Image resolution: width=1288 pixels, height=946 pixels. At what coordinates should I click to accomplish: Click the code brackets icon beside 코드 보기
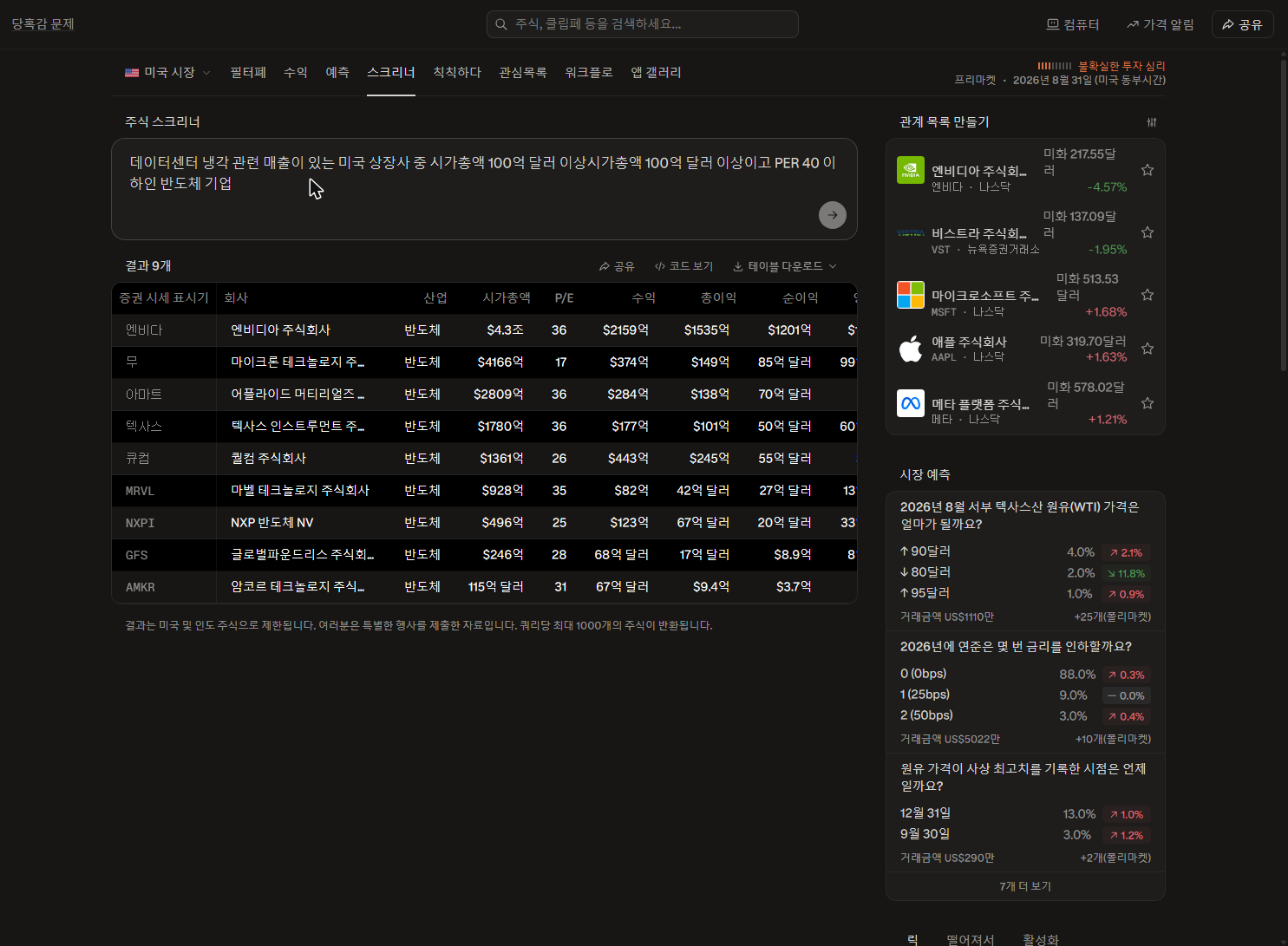tap(660, 267)
